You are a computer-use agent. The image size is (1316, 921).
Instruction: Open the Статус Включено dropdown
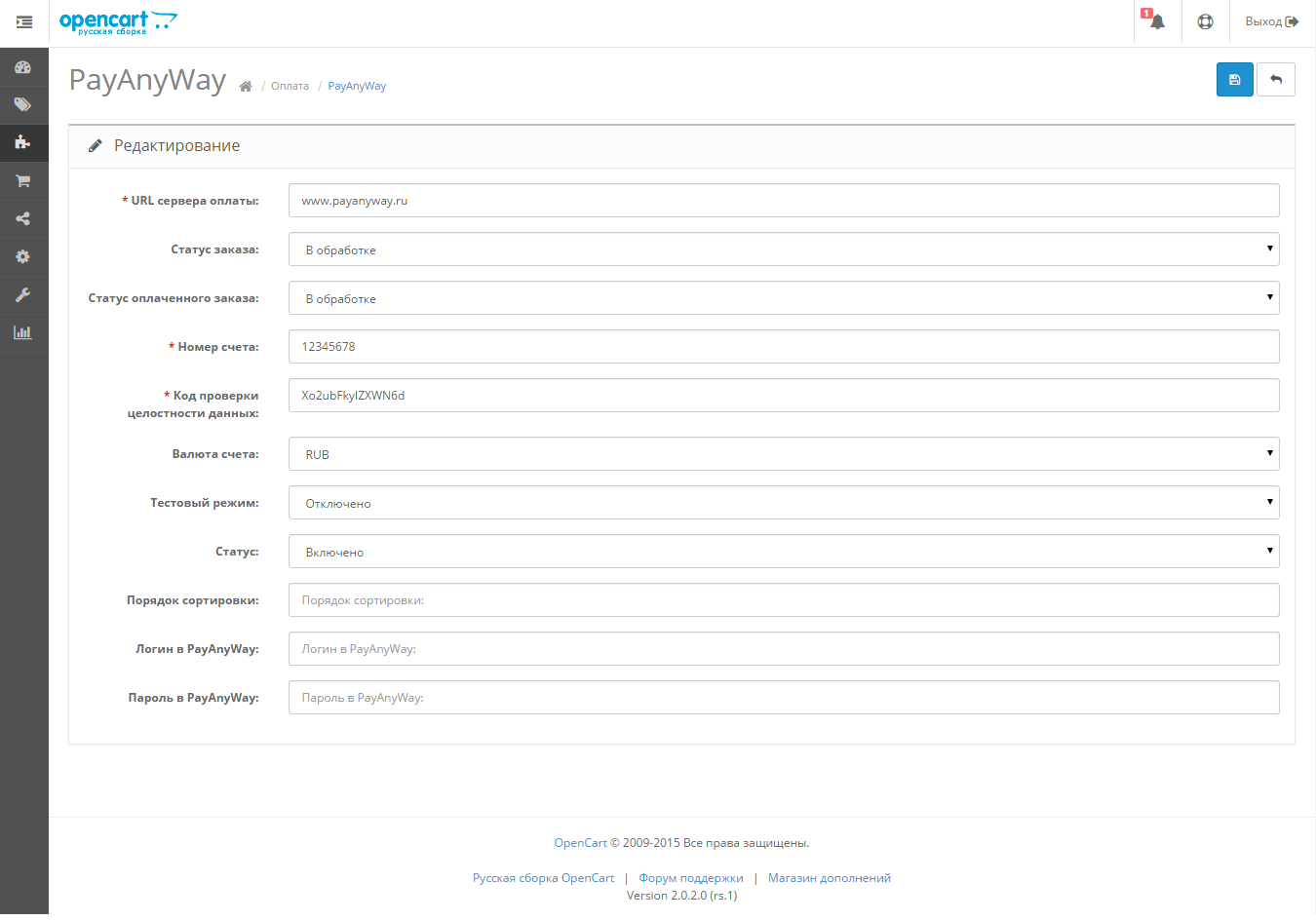784,552
